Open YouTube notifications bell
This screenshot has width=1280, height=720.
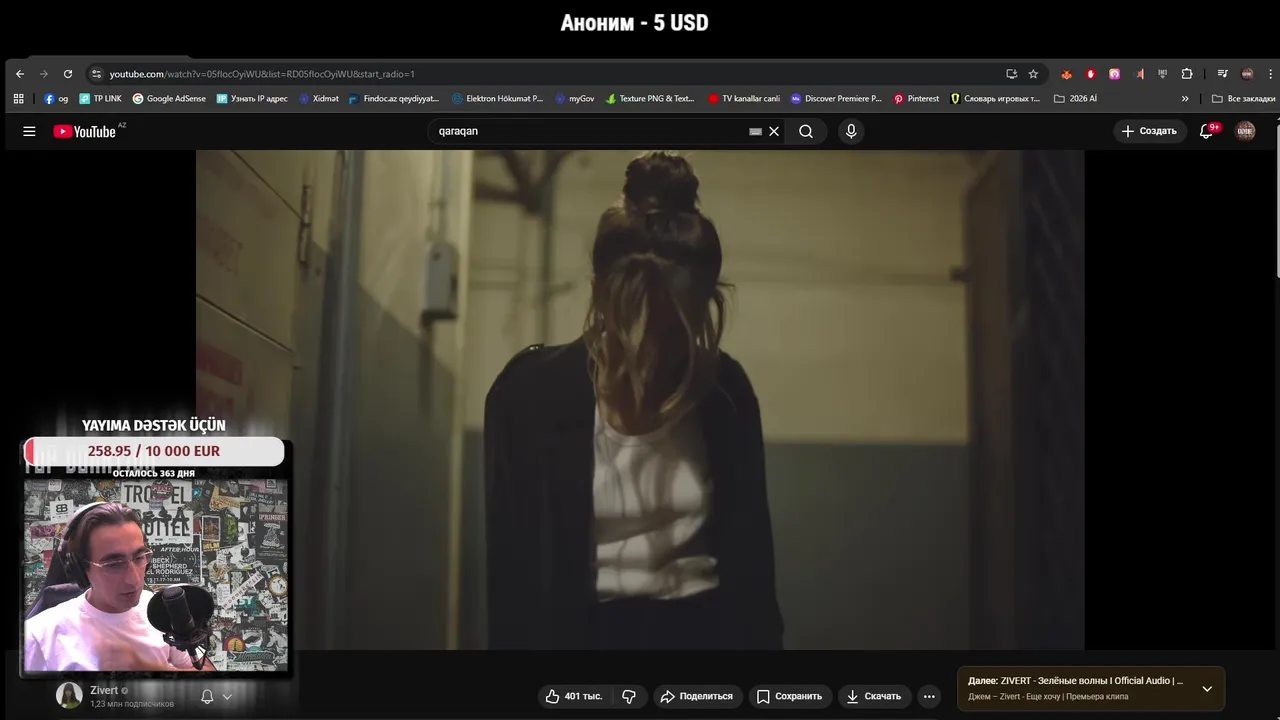(1206, 131)
